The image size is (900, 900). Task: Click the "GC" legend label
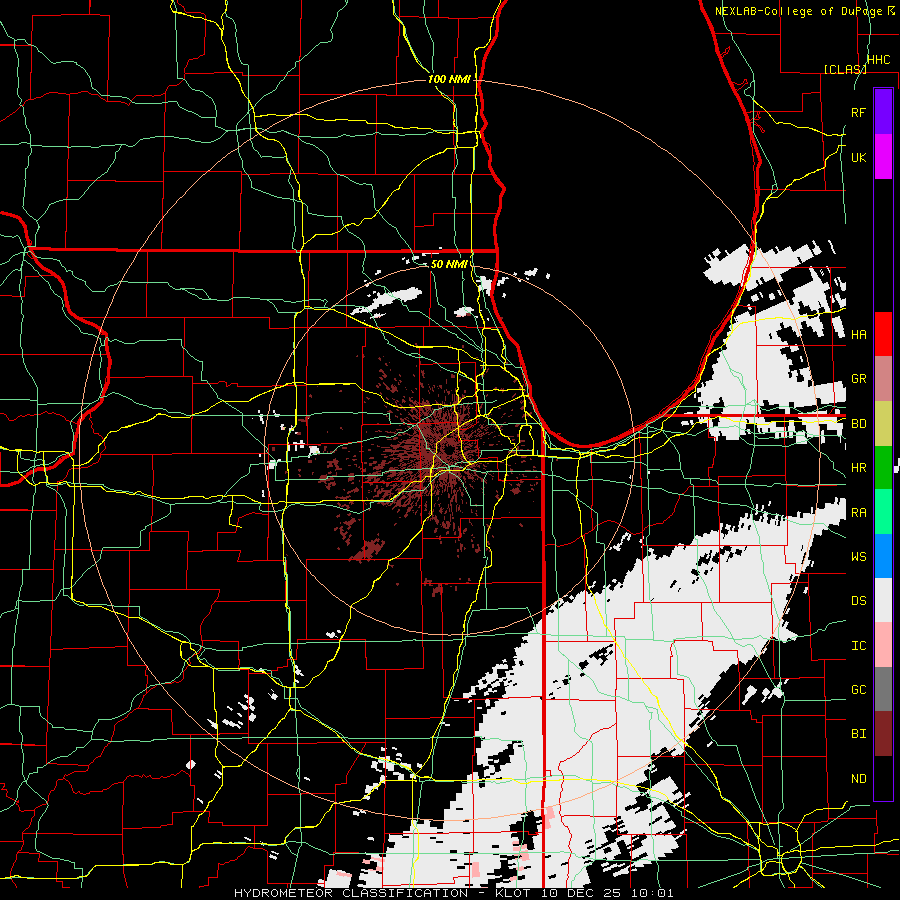858,690
